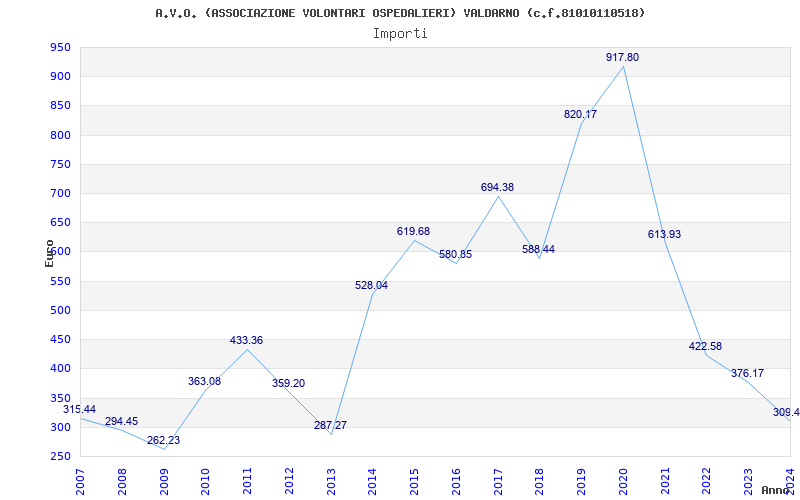This screenshot has height=500, width=800.
Task: Click y-axis value 900
Action: click(x=60, y=77)
